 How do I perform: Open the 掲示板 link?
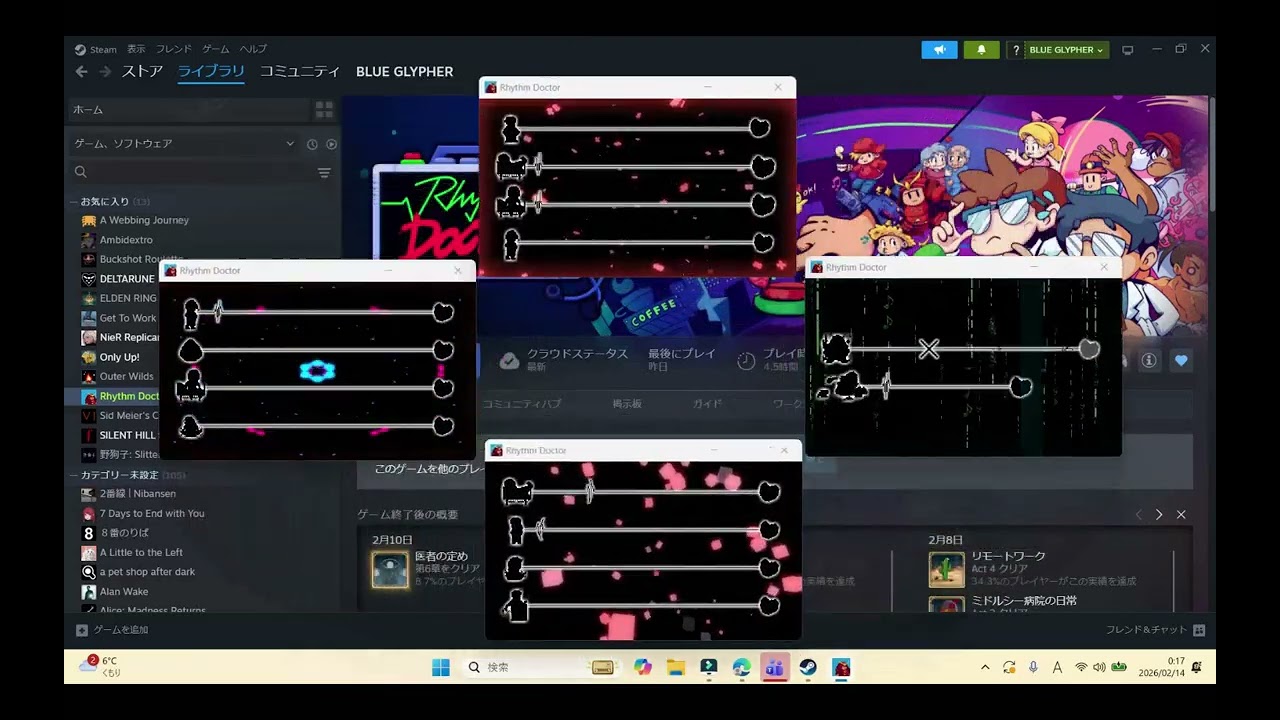tap(627, 404)
